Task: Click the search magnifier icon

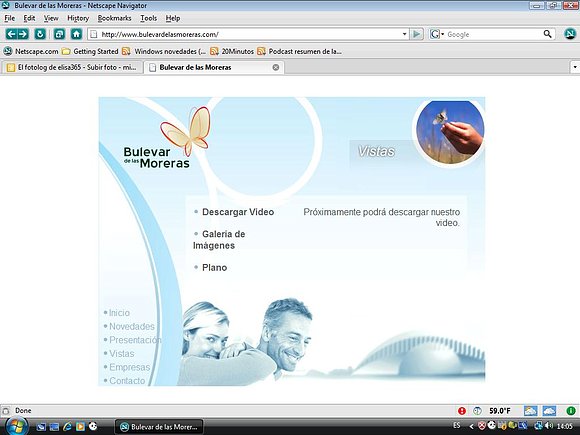Action: point(547,34)
